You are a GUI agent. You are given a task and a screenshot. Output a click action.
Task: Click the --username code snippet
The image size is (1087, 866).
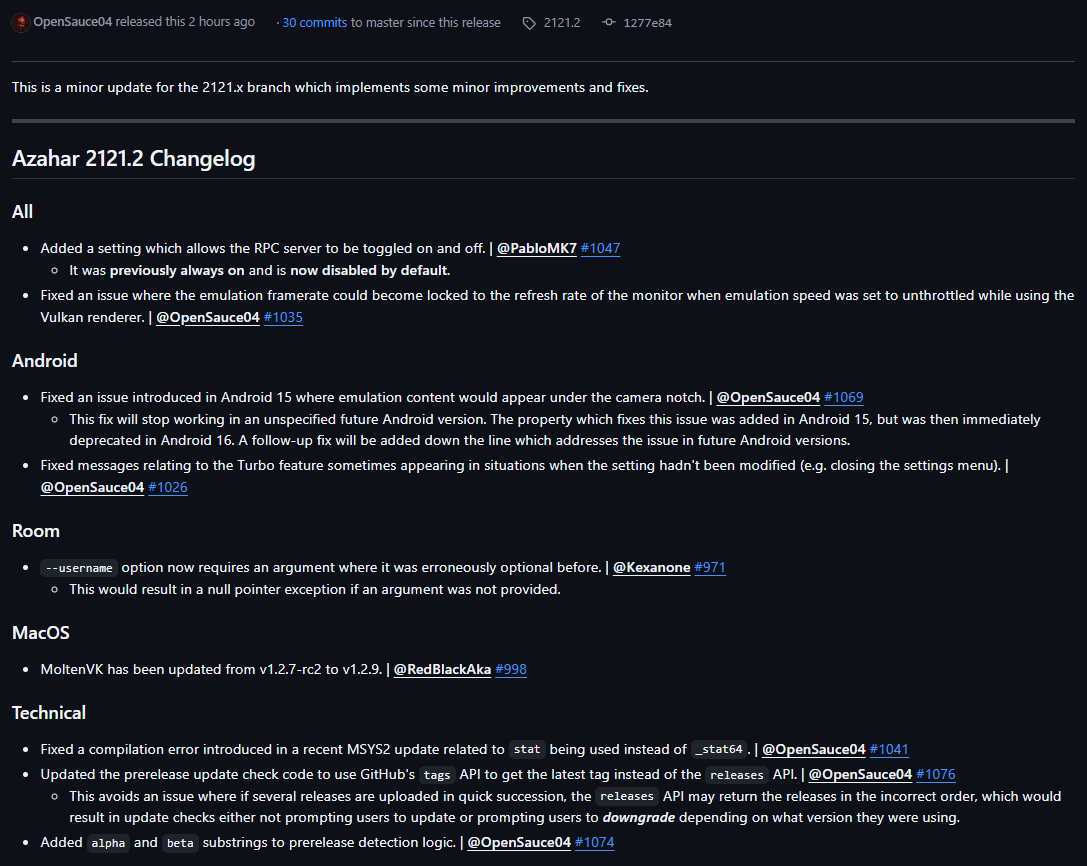pos(79,568)
